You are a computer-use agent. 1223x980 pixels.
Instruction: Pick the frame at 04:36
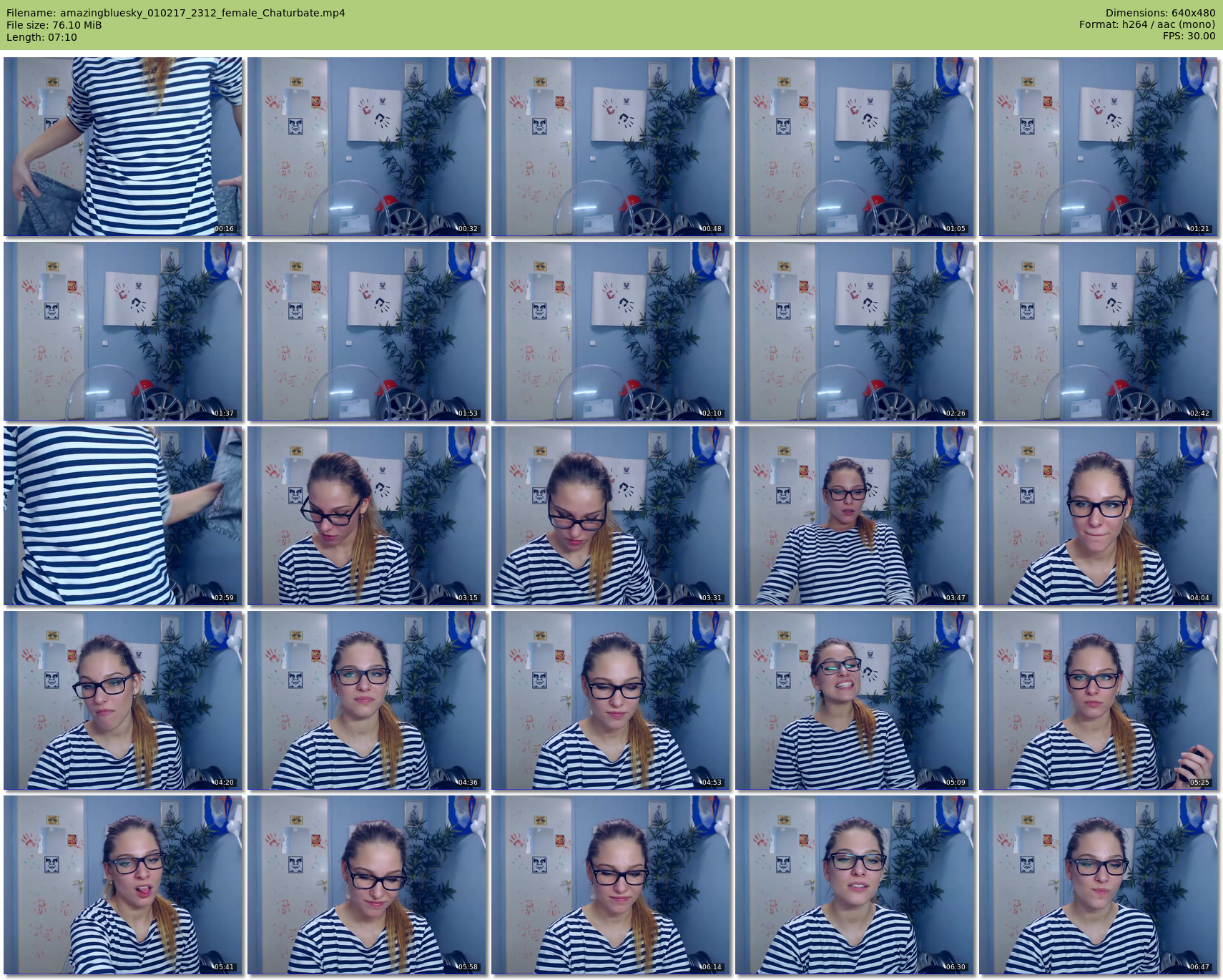pyautogui.click(x=367, y=700)
